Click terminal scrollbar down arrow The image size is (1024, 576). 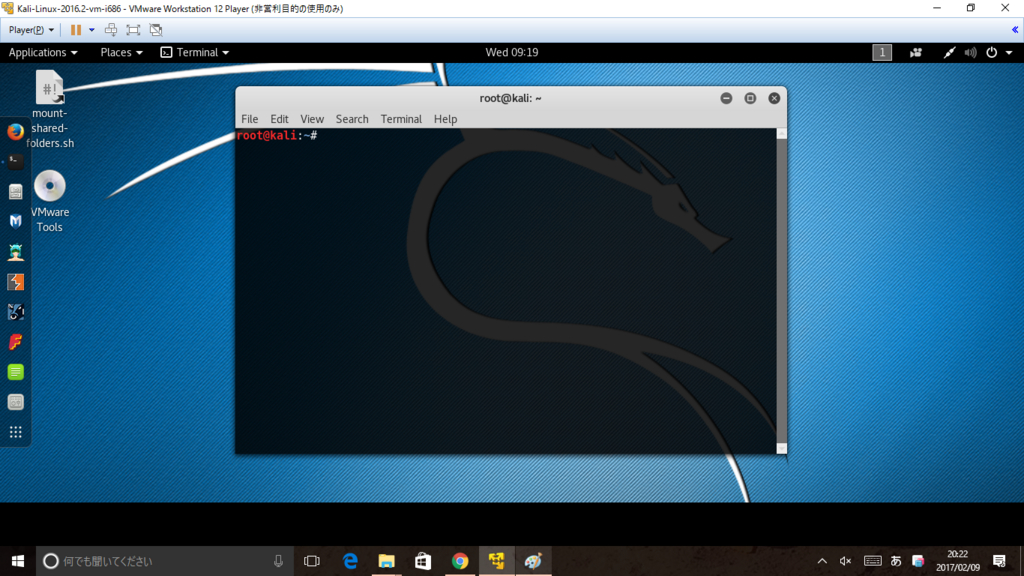coord(782,449)
